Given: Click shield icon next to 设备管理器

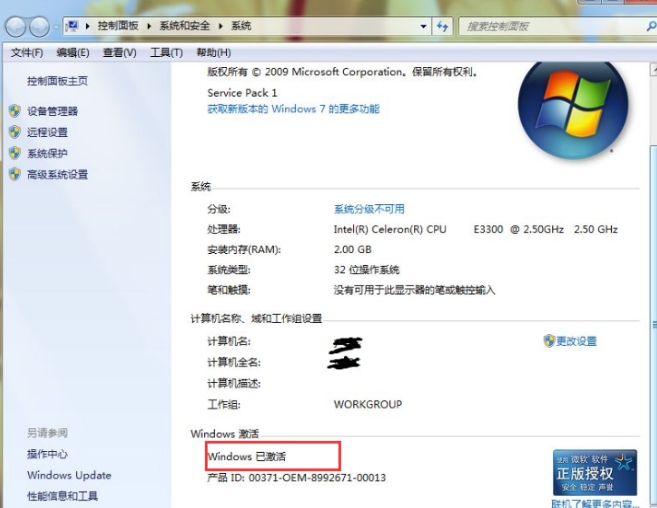Looking at the screenshot, I should pyautogui.click(x=15, y=111).
